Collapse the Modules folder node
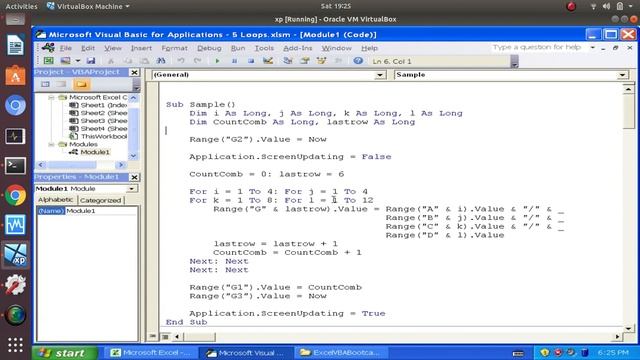640x360 pixels. (51, 144)
